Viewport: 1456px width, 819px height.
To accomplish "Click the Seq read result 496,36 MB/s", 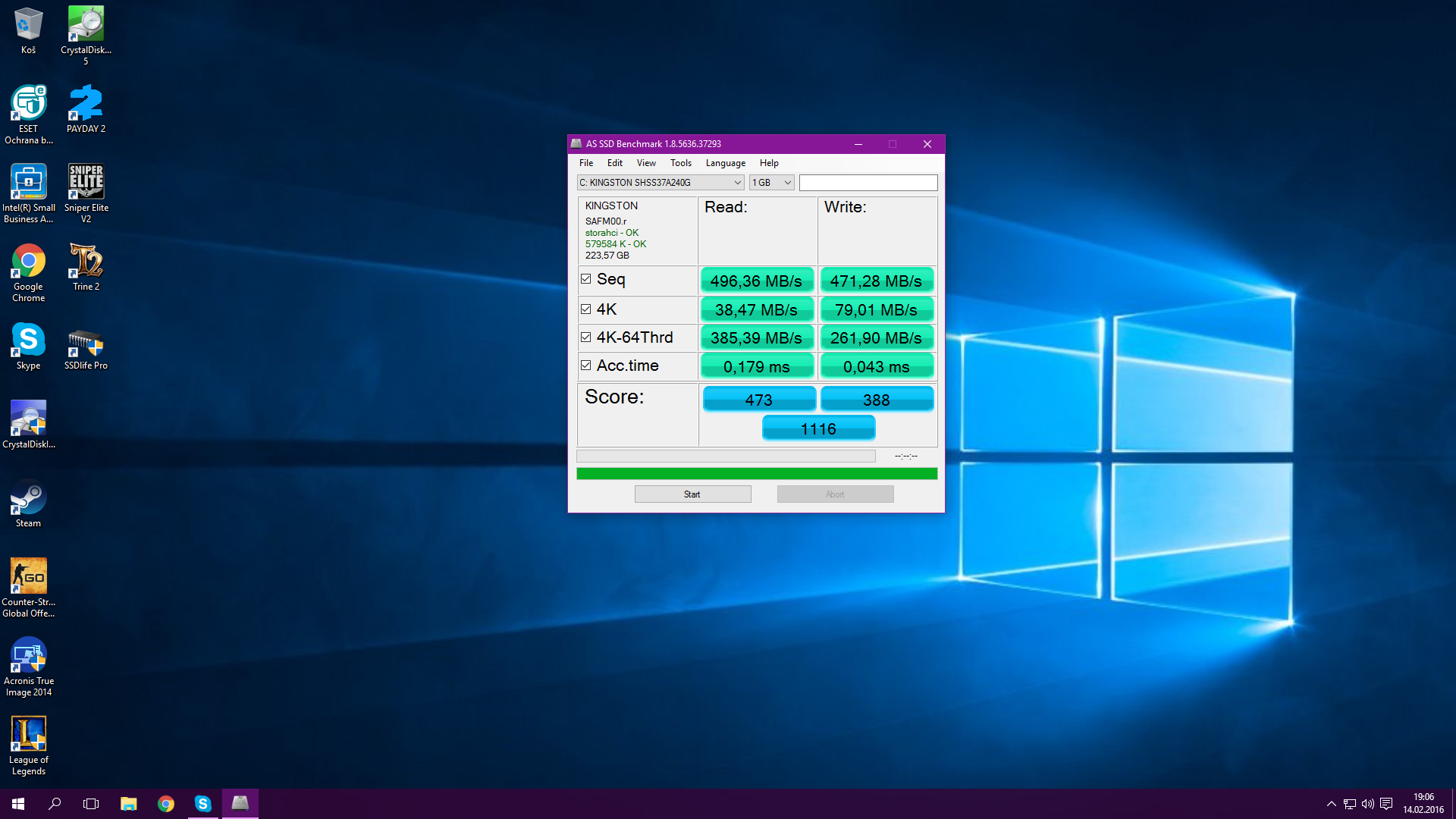I will click(x=757, y=281).
